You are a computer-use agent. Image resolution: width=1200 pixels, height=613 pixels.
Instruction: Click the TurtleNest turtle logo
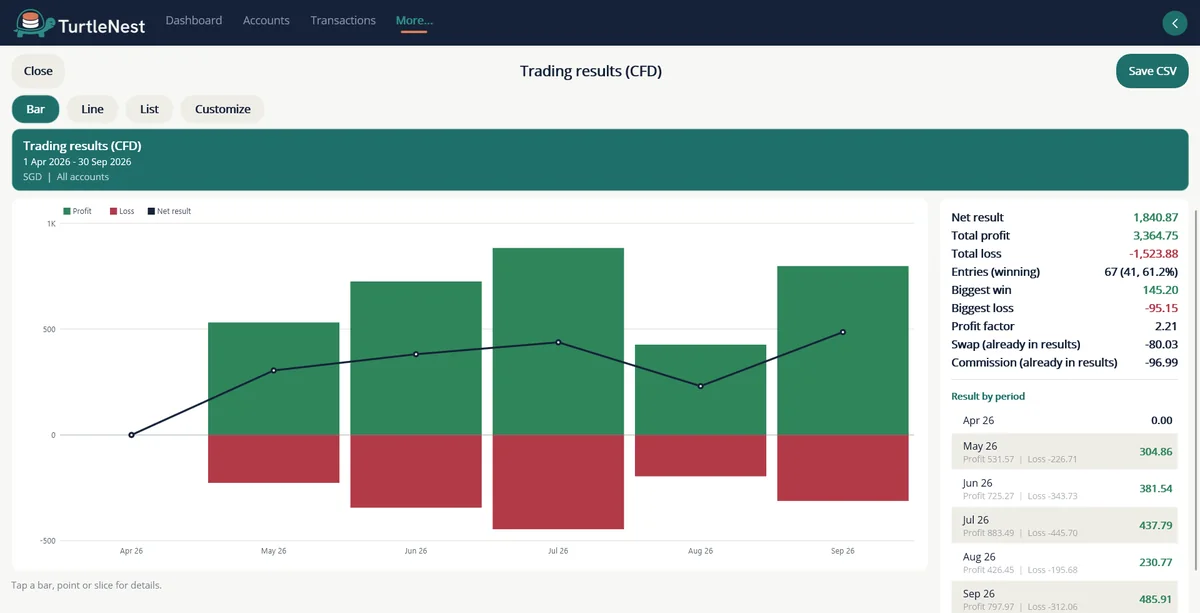click(x=32, y=22)
